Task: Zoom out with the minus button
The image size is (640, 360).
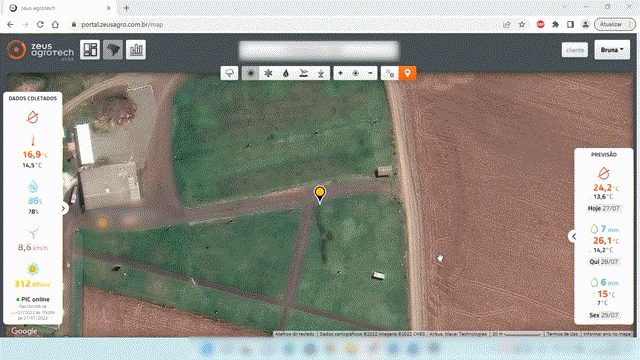Action: [370, 73]
